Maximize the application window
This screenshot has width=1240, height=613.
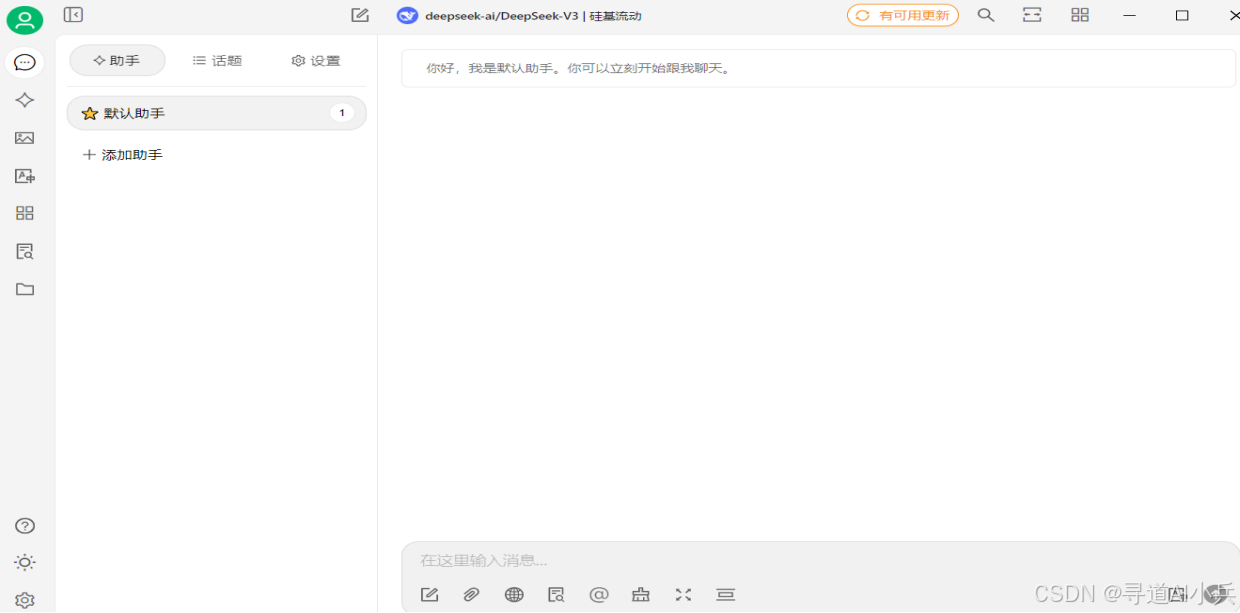[x=1182, y=15]
